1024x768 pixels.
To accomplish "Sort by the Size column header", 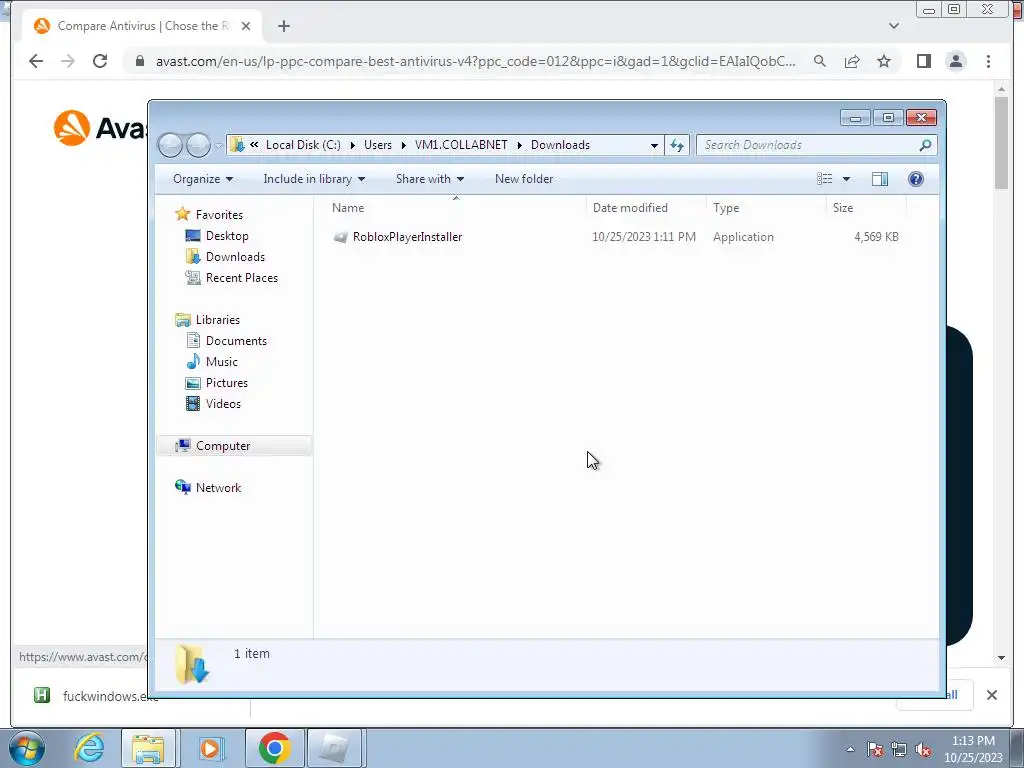I will pos(867,208).
